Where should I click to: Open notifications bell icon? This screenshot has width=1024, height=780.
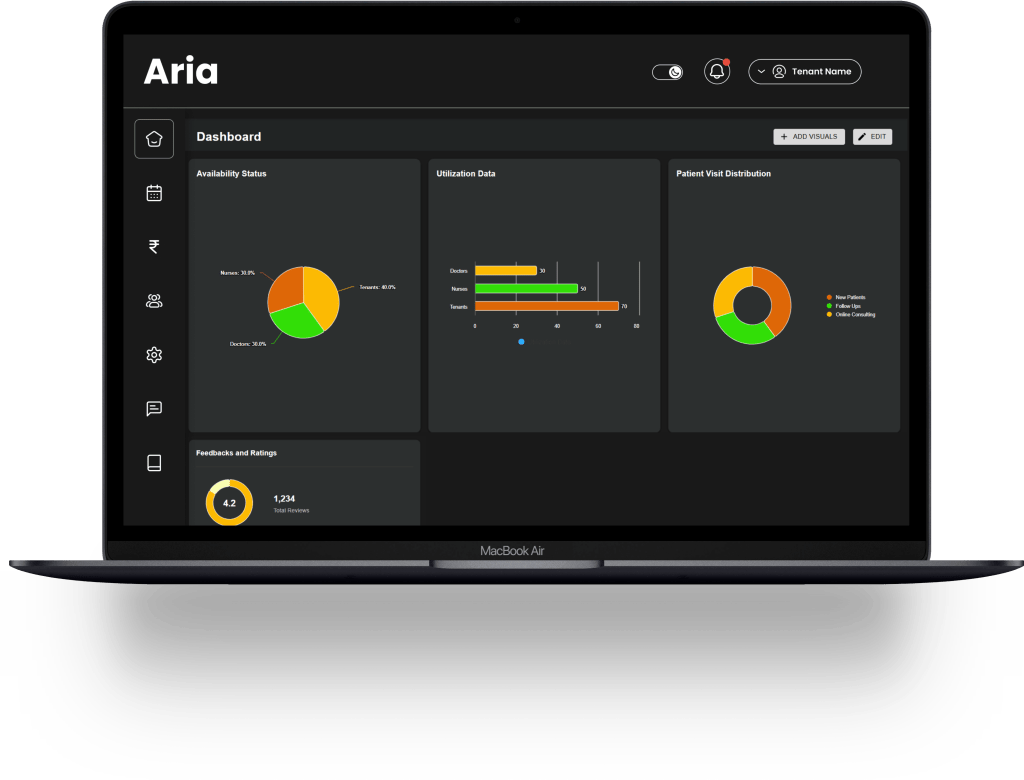click(716, 71)
